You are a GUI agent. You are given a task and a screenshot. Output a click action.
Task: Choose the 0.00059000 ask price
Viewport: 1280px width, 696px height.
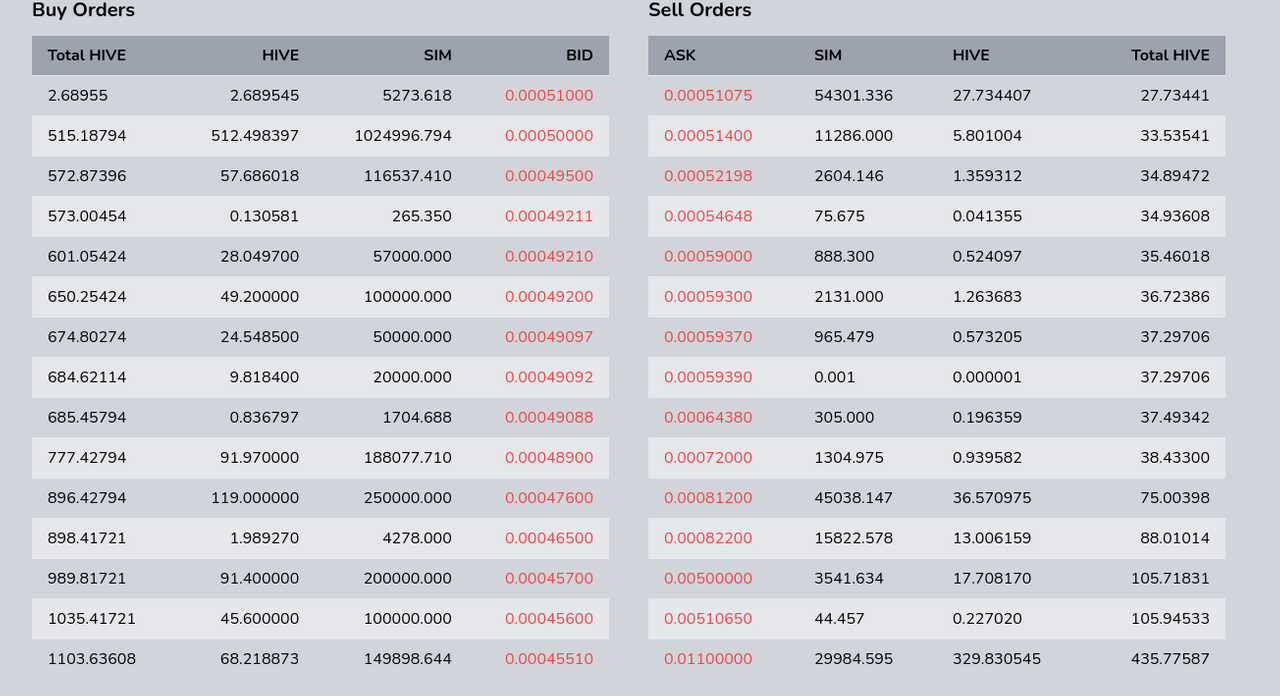708,256
